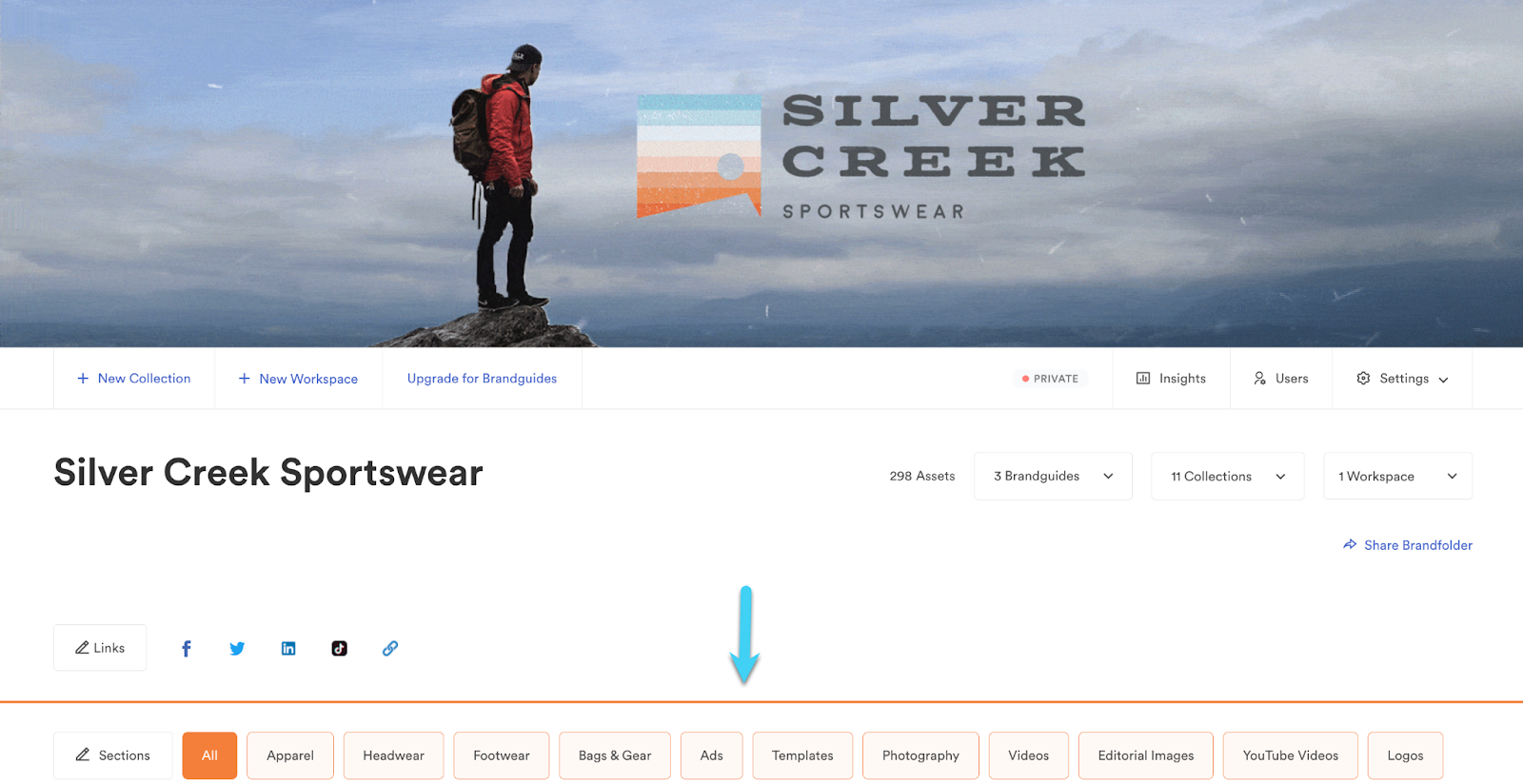Click the Share Brandfolder arrow link

1408,545
